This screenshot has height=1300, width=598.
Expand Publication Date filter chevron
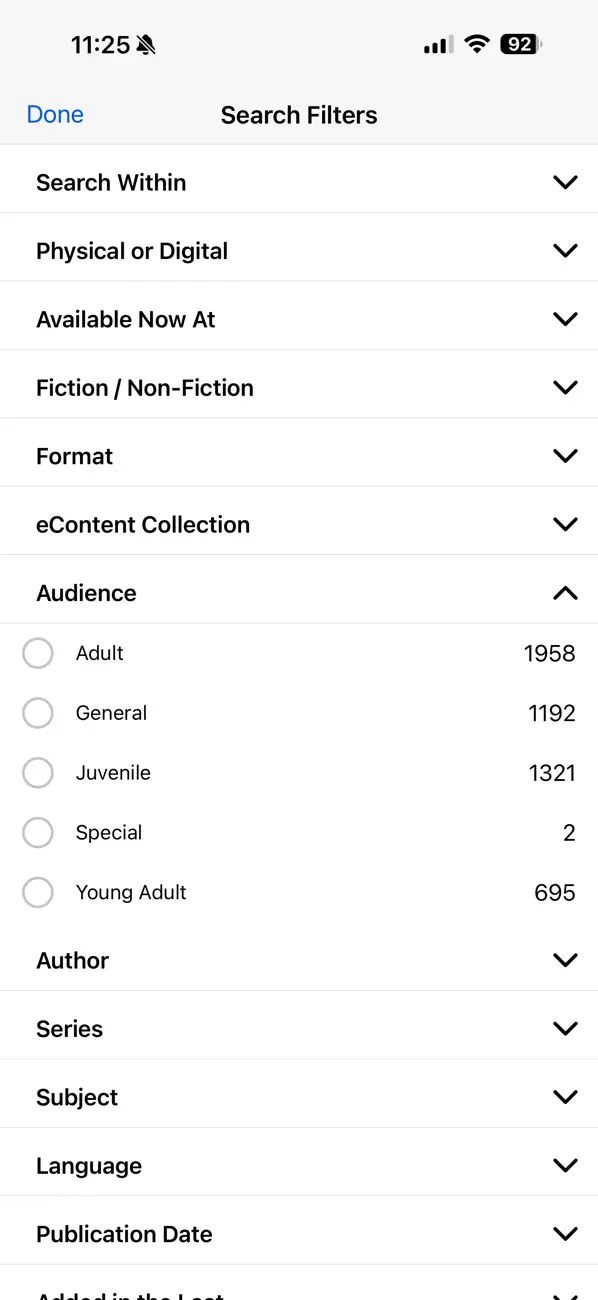[565, 1234]
